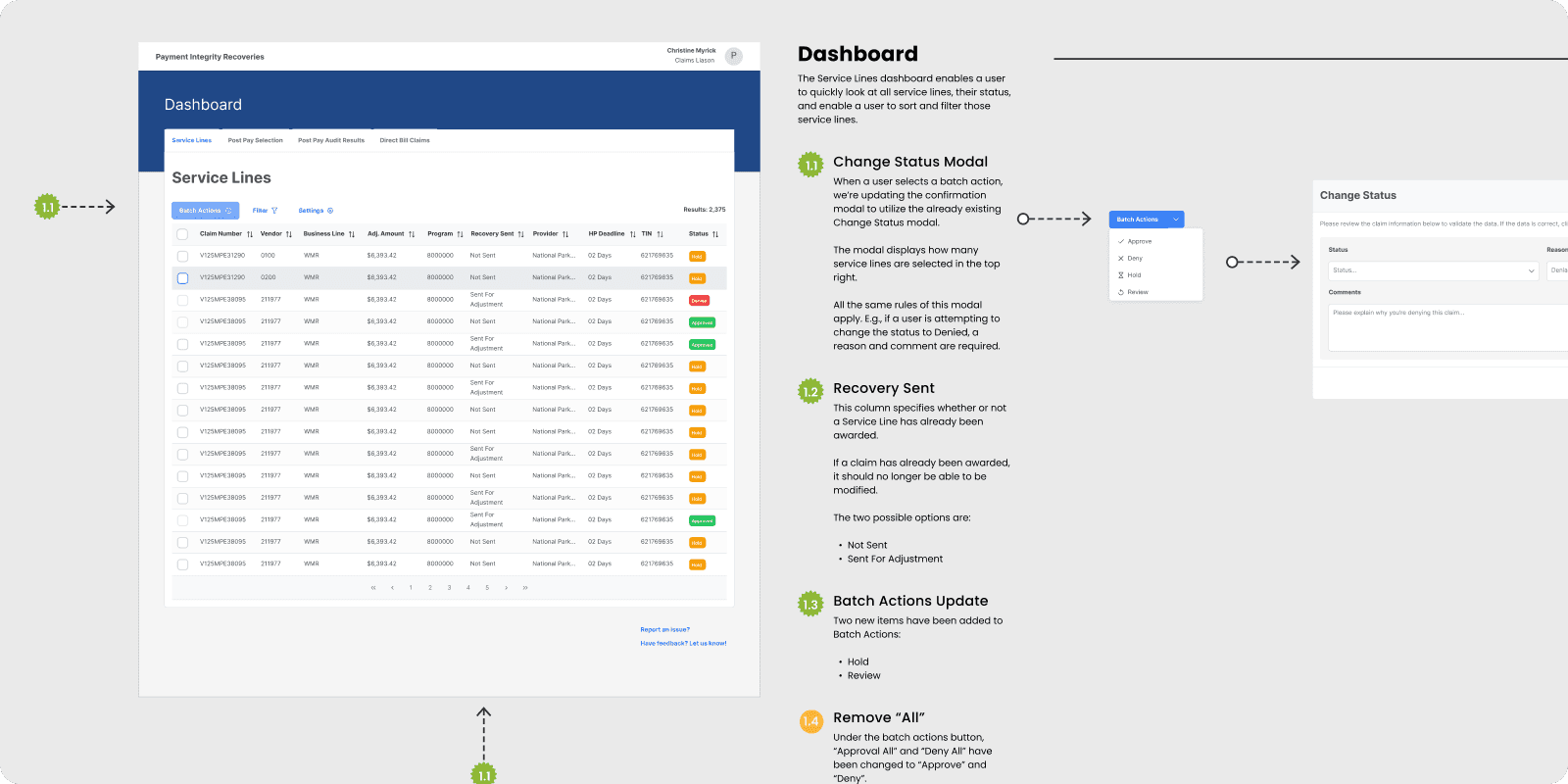Focus the Comments text area in modal
The height and width of the screenshot is (784, 1568).
tap(1448, 327)
